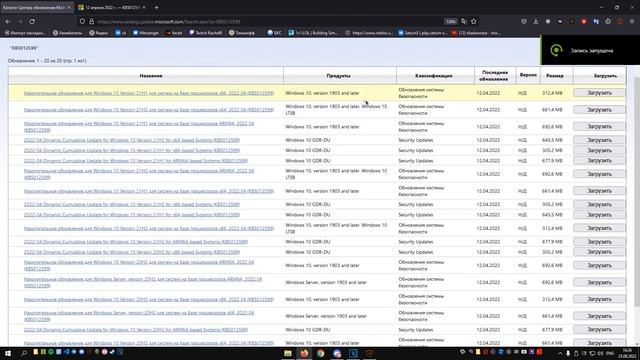Image resolution: width=640 pixels, height=360 pixels.
Task: Click the browser forward arrow
Action: coord(20,21)
